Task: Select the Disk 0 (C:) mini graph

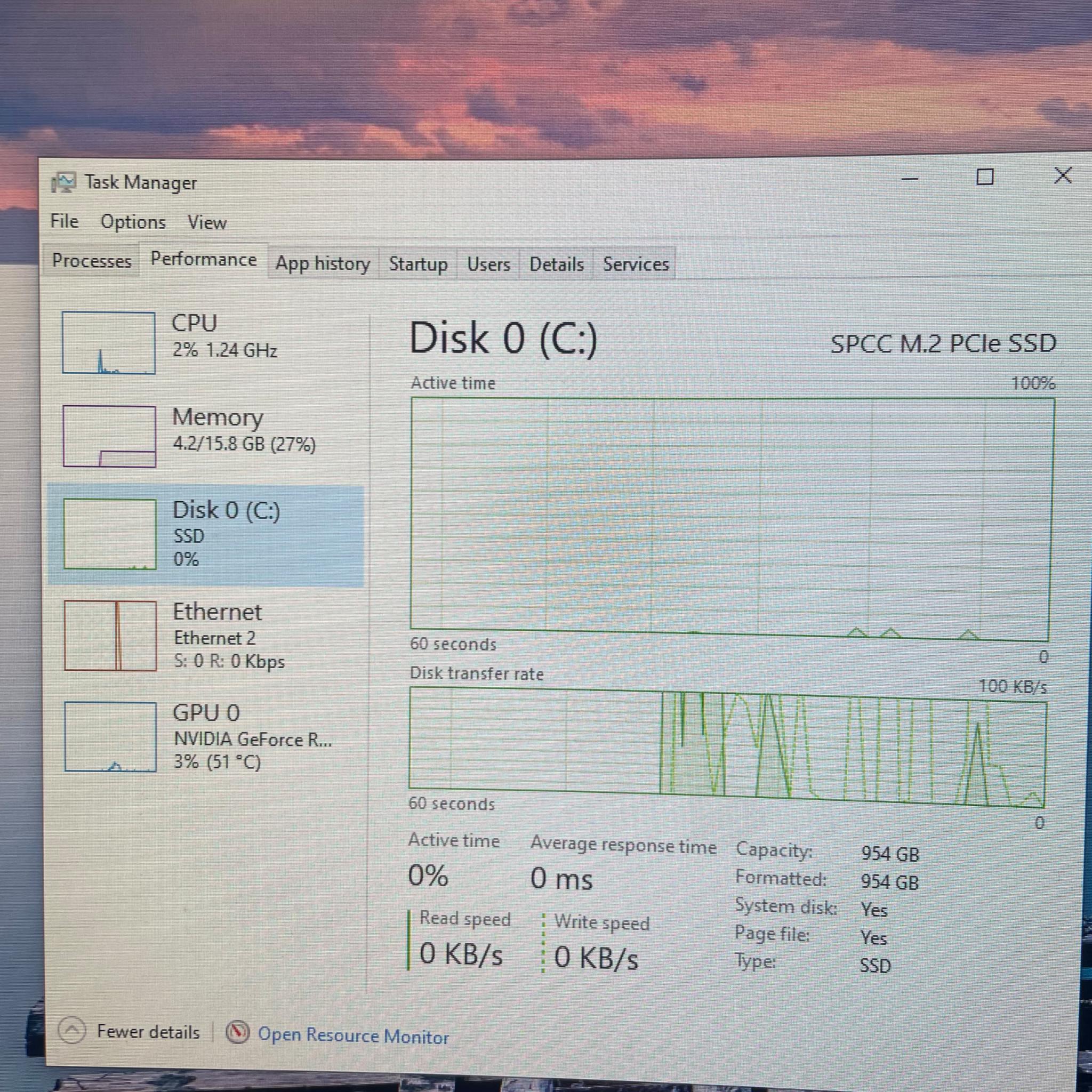Action: pyautogui.click(x=110, y=534)
